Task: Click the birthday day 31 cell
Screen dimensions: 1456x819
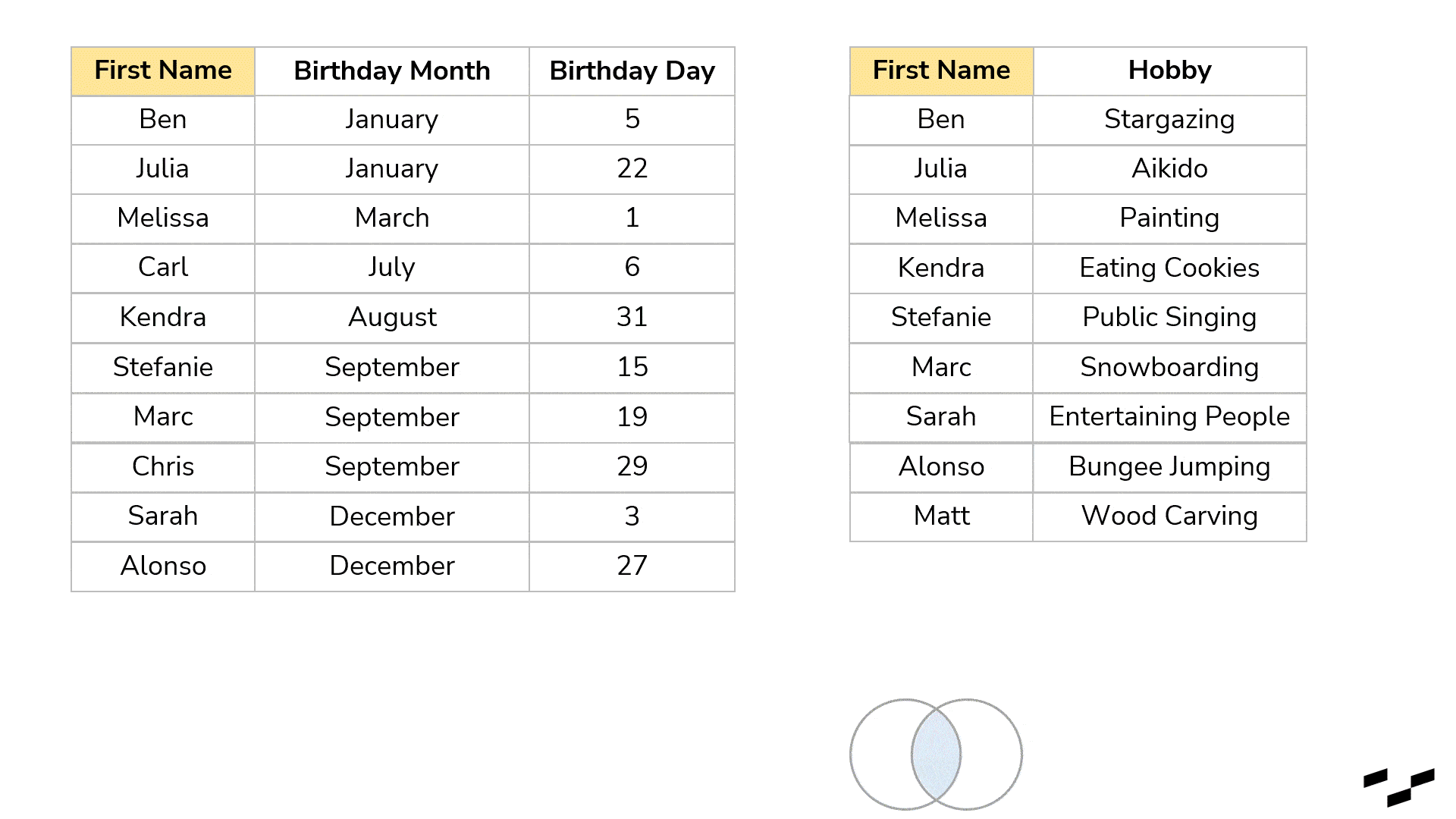Action: pyautogui.click(x=632, y=318)
